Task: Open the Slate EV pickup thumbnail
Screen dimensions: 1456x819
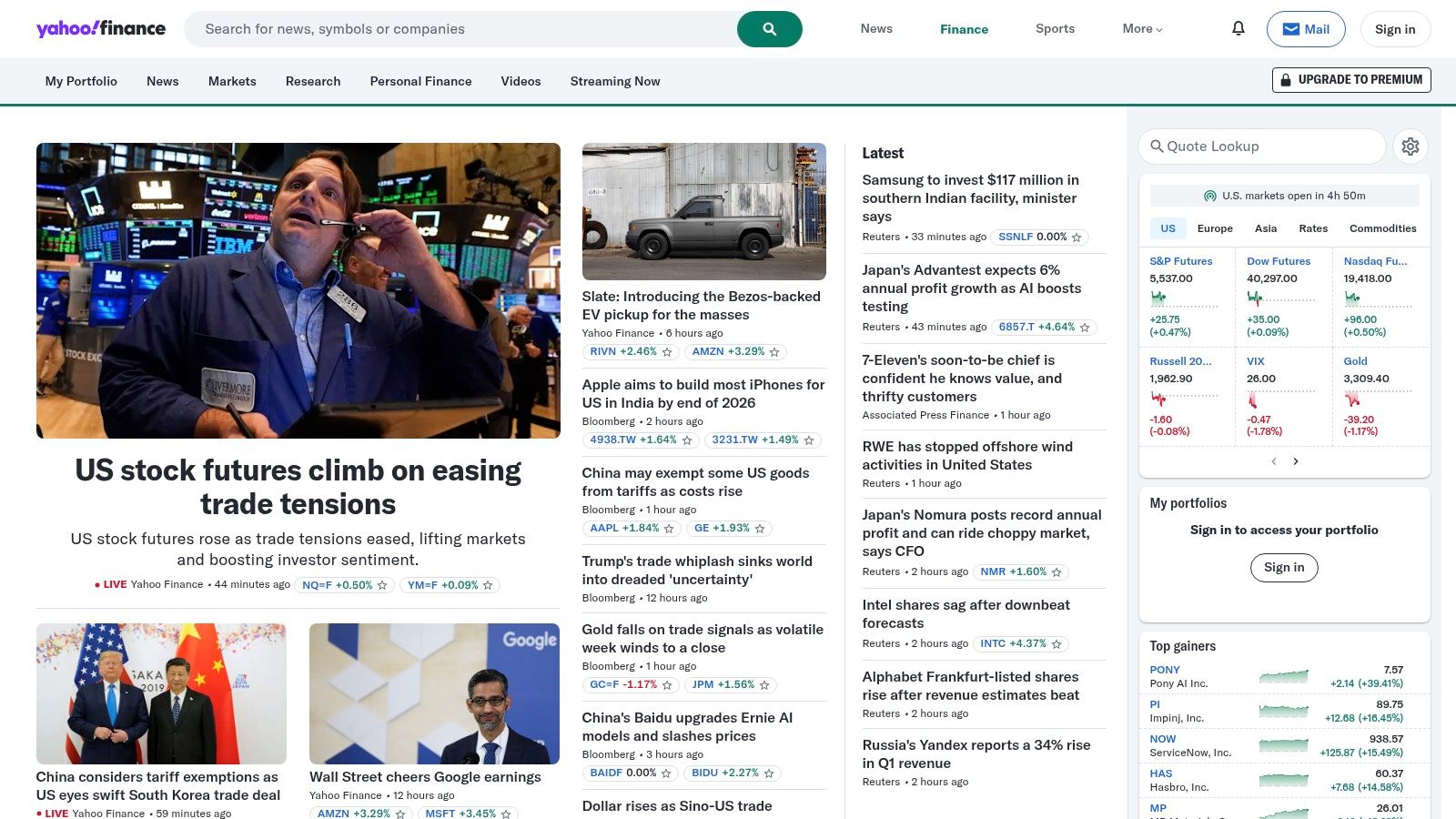Action: [704, 211]
